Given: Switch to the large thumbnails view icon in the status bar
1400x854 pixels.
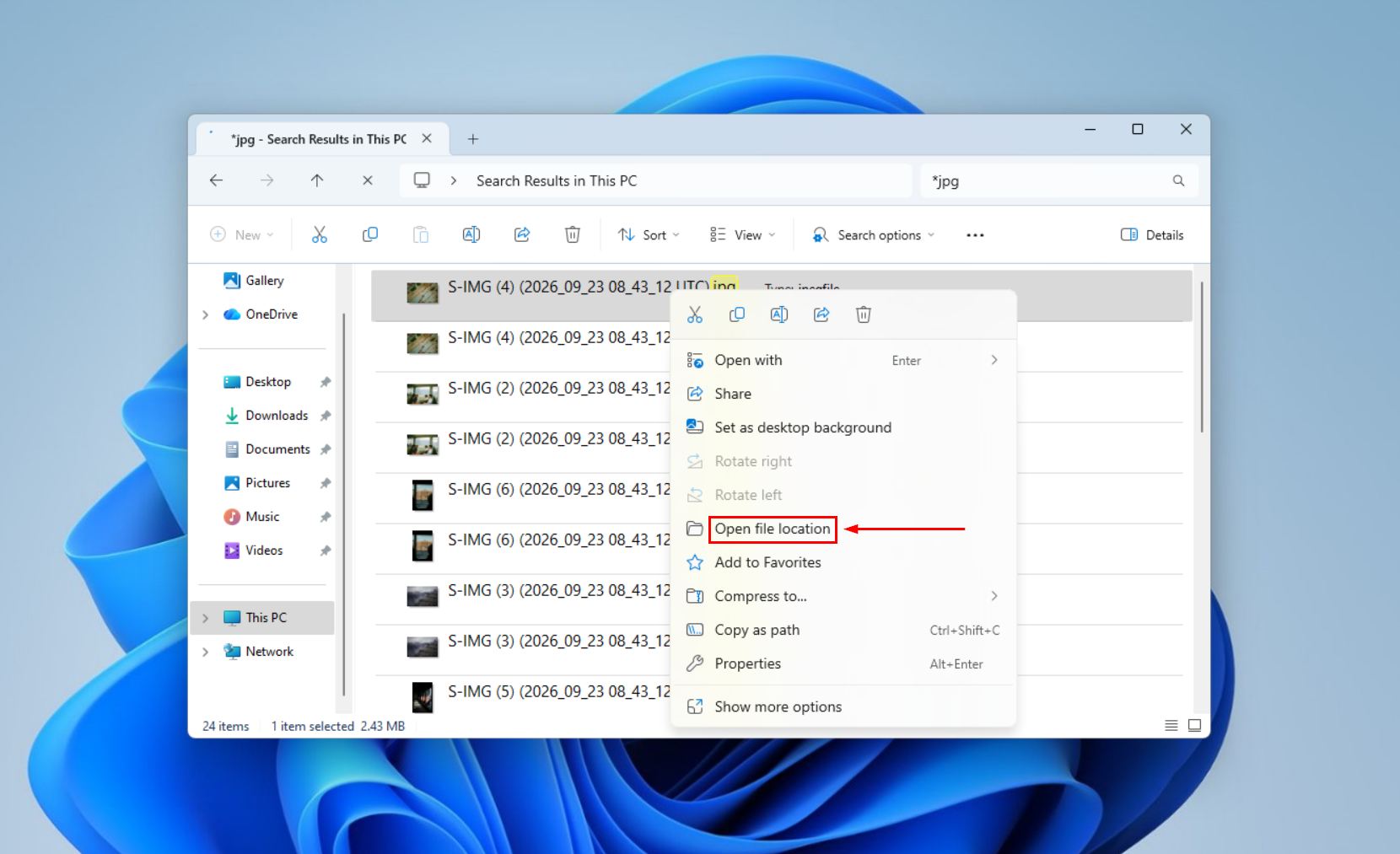Looking at the screenshot, I should pos(1195,725).
